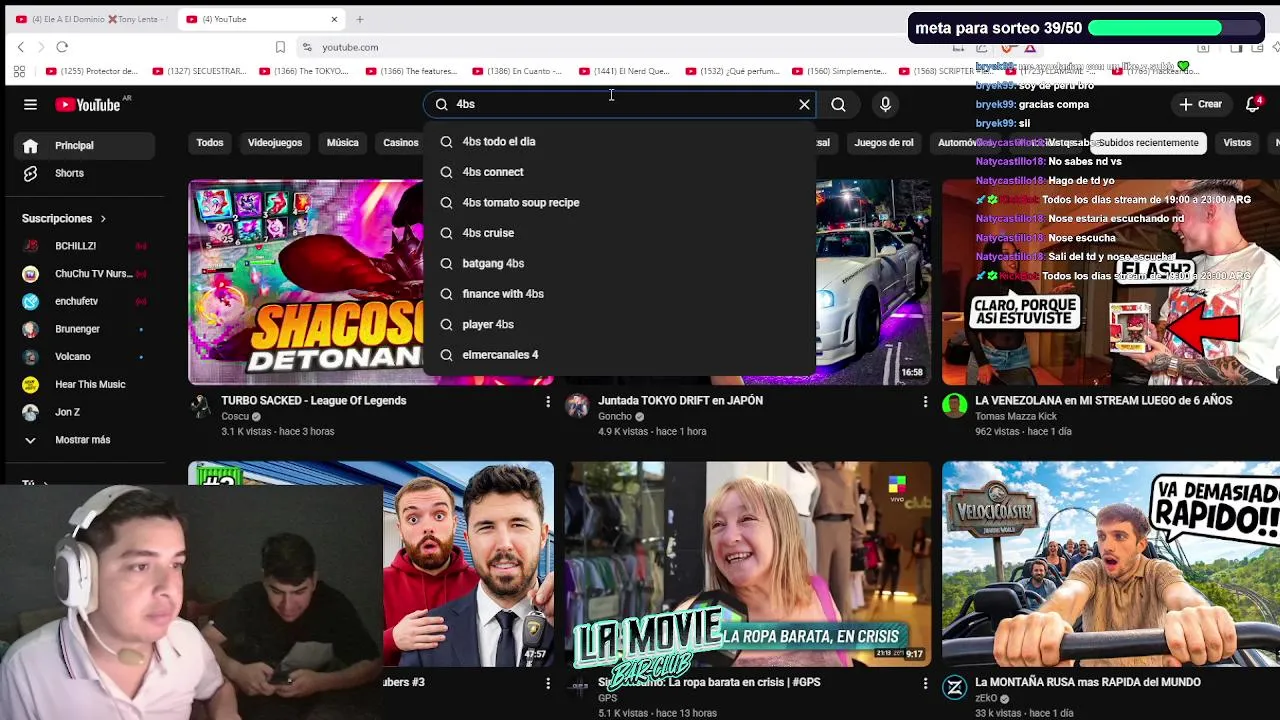The width and height of the screenshot is (1280, 720).
Task: Open the LA MONTAÑA RUSA video thumbnail
Action: (x=1110, y=563)
